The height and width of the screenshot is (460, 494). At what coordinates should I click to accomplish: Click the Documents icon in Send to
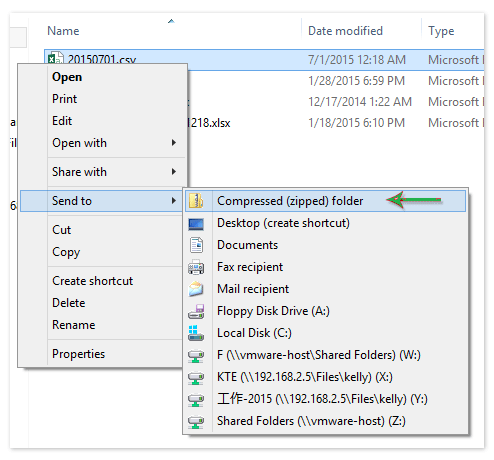click(x=196, y=245)
